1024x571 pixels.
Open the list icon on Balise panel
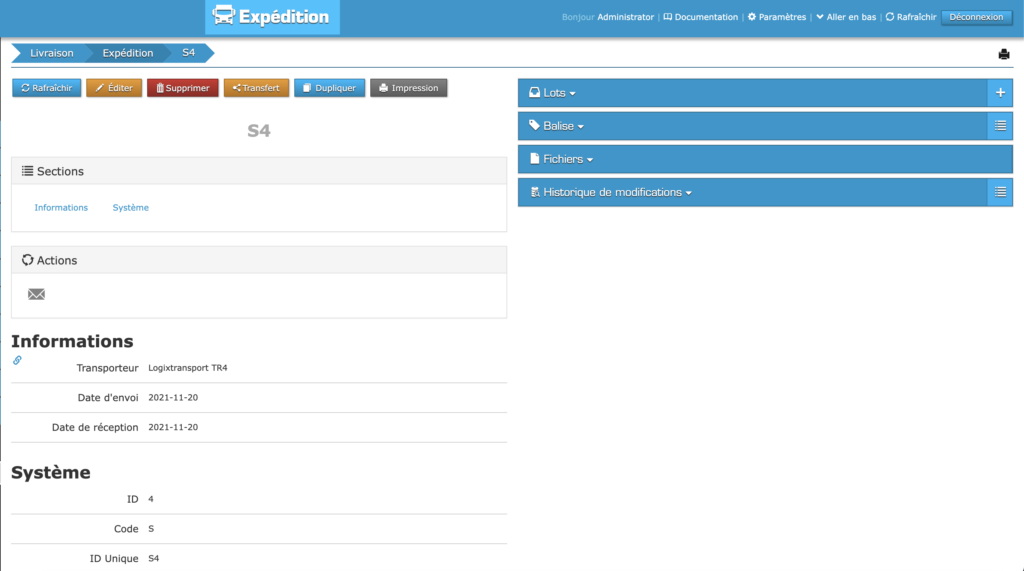[1000, 126]
